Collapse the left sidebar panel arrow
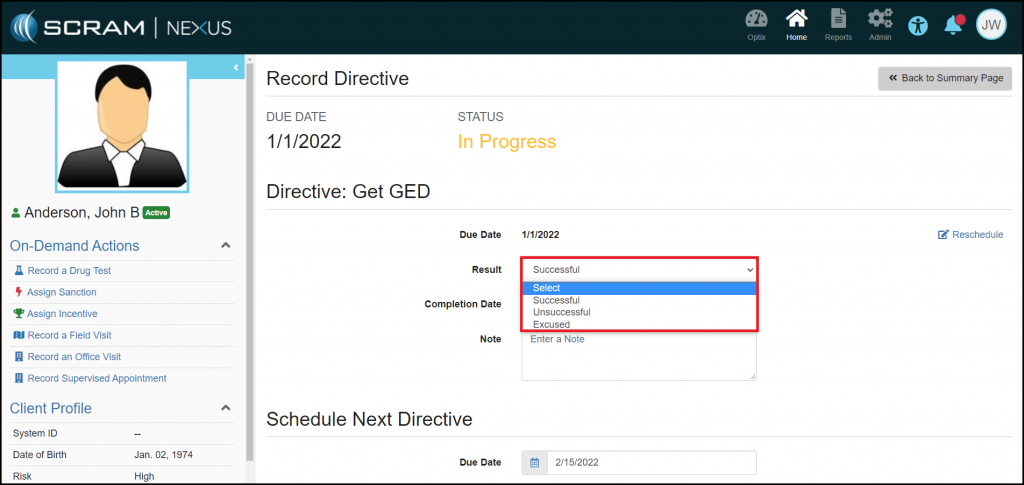 click(x=236, y=67)
